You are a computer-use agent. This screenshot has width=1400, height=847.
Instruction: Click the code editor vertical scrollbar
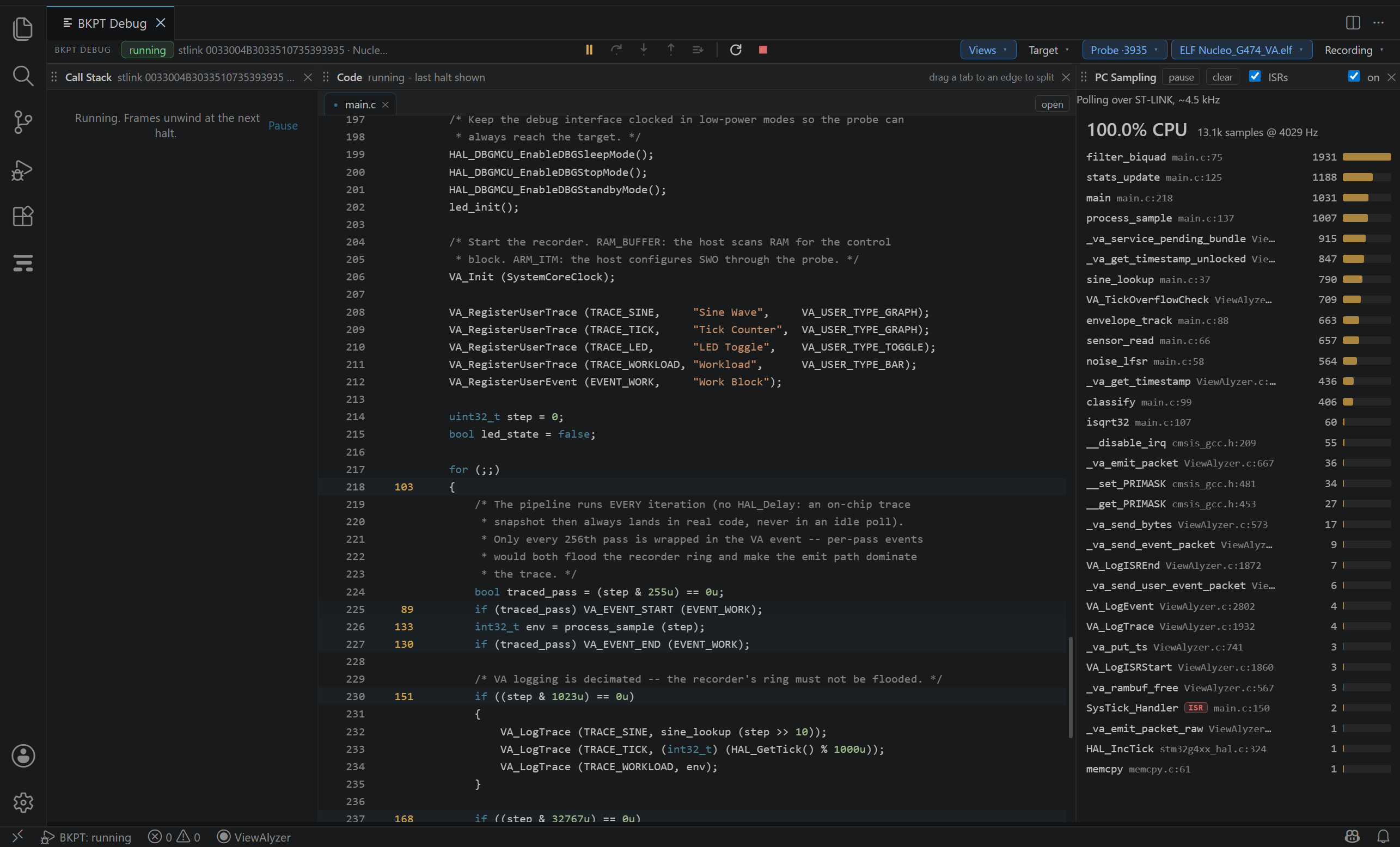point(1071,688)
